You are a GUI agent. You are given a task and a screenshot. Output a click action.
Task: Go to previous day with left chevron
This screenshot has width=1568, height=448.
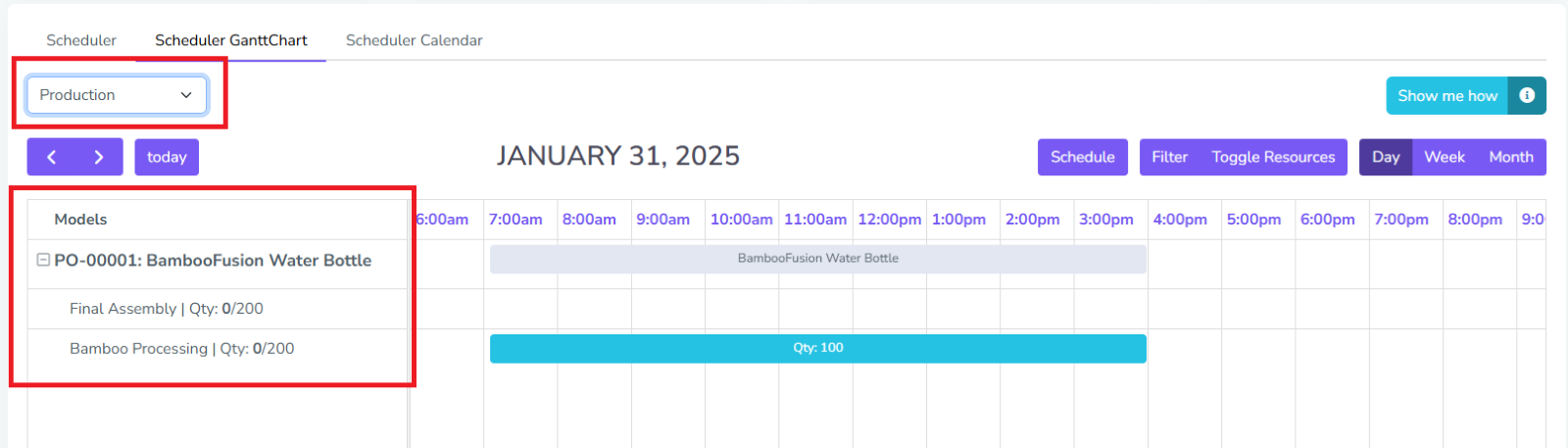(51, 157)
